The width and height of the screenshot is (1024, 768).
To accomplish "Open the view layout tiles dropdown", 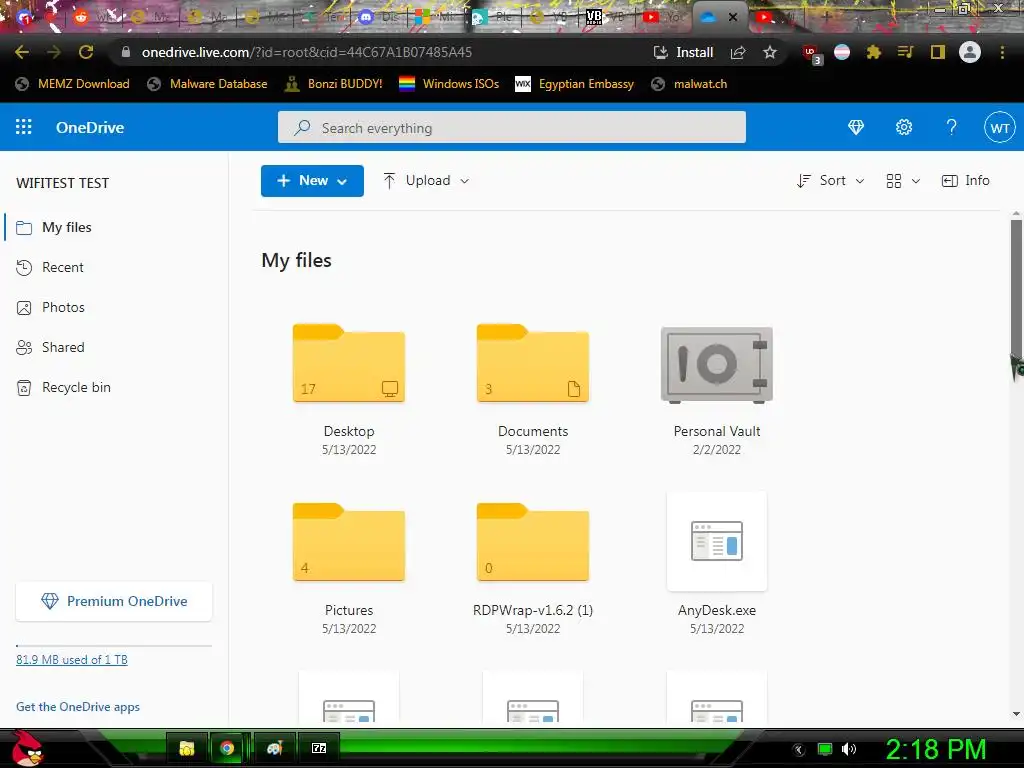I will pyautogui.click(x=903, y=181).
